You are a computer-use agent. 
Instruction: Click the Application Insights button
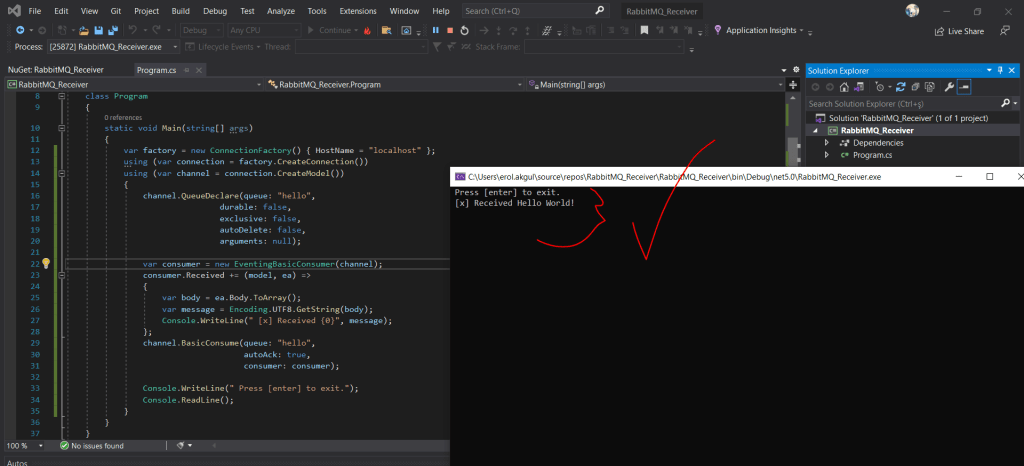pyautogui.click(x=761, y=30)
